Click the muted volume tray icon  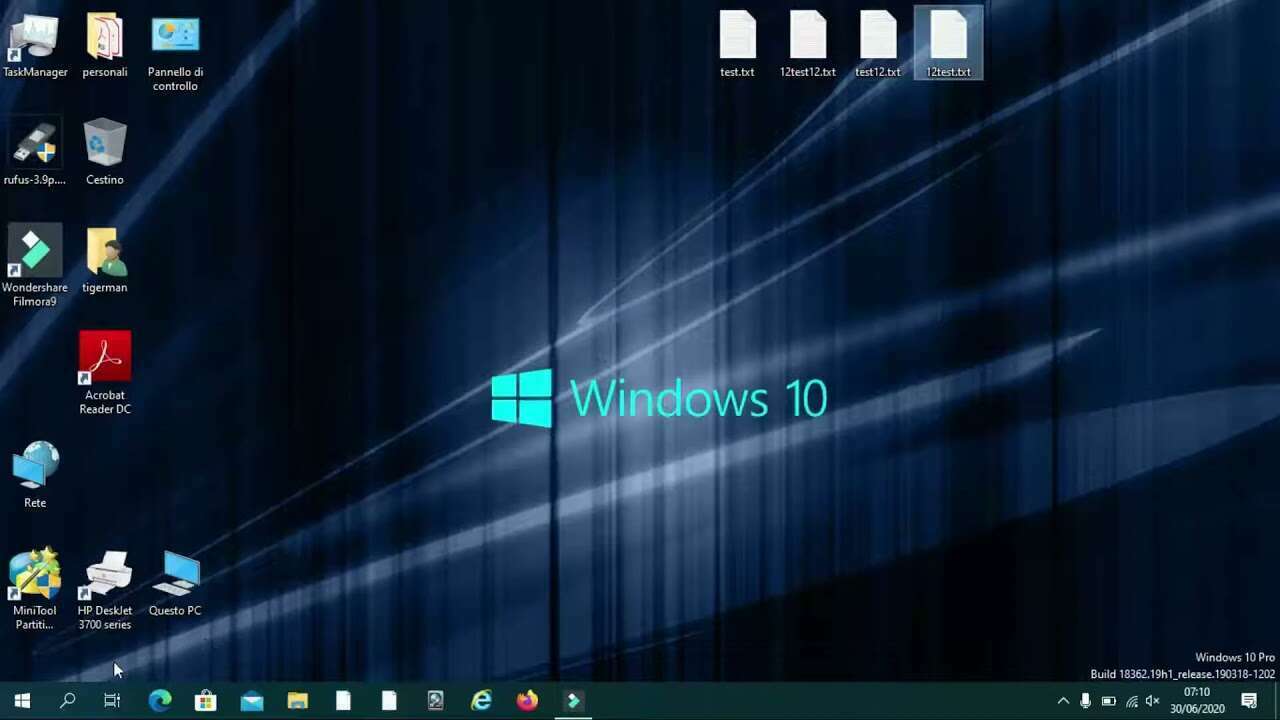(x=1152, y=701)
